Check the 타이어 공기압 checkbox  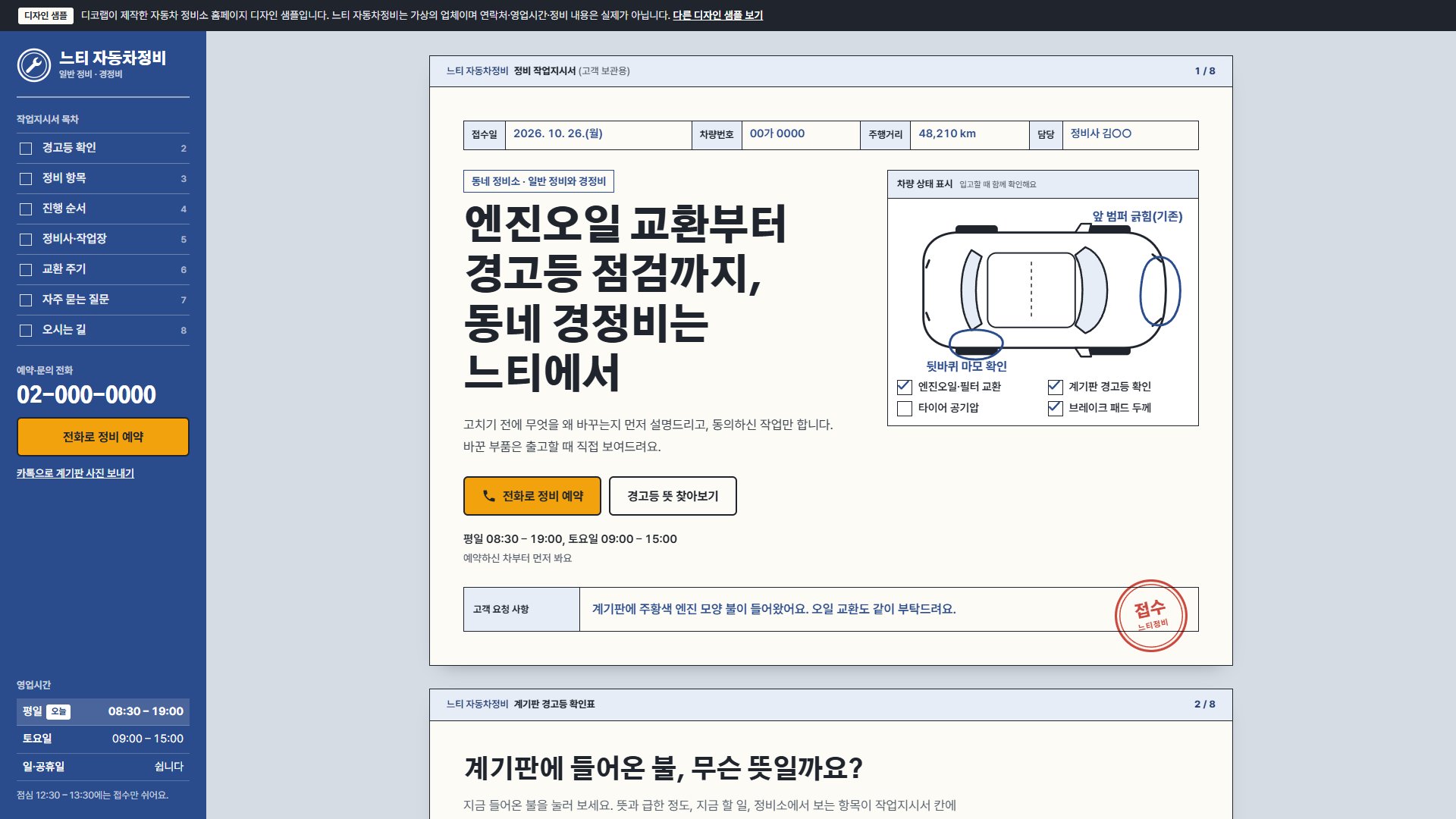904,408
